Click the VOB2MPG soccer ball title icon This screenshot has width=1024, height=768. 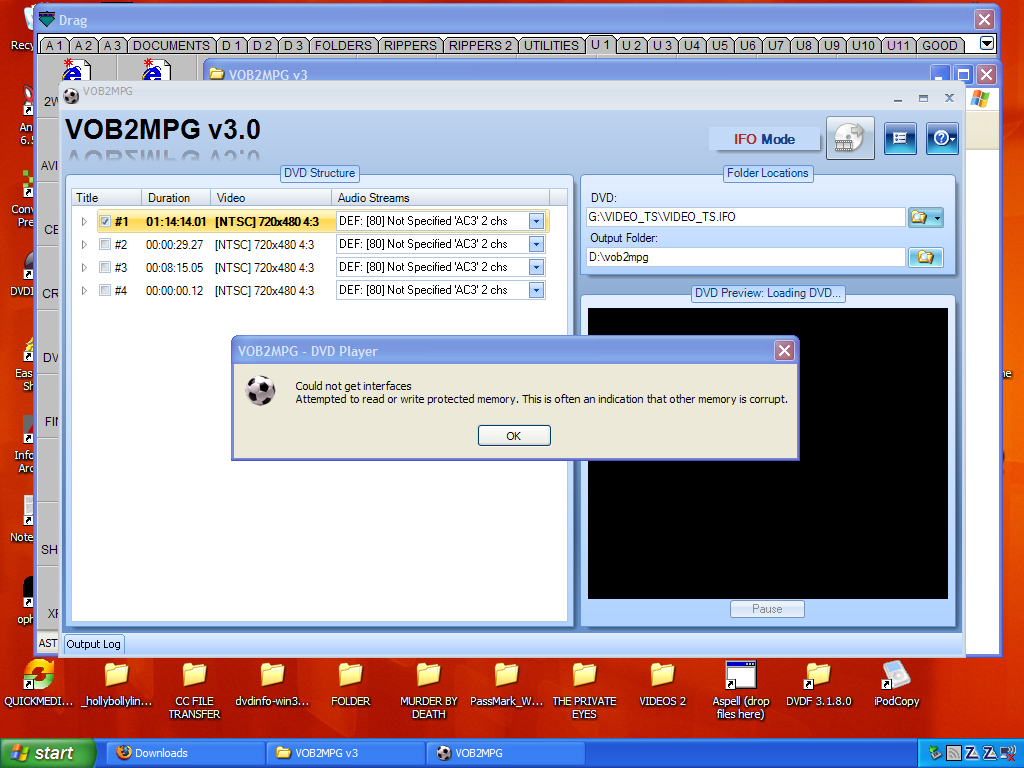pyautogui.click(x=71, y=95)
